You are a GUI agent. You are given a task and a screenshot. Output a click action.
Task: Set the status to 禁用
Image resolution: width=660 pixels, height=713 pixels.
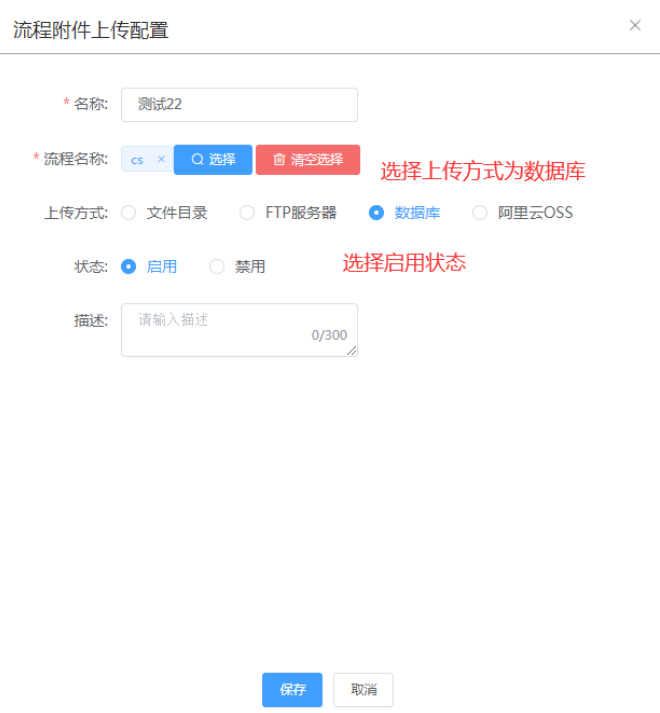pos(217,266)
